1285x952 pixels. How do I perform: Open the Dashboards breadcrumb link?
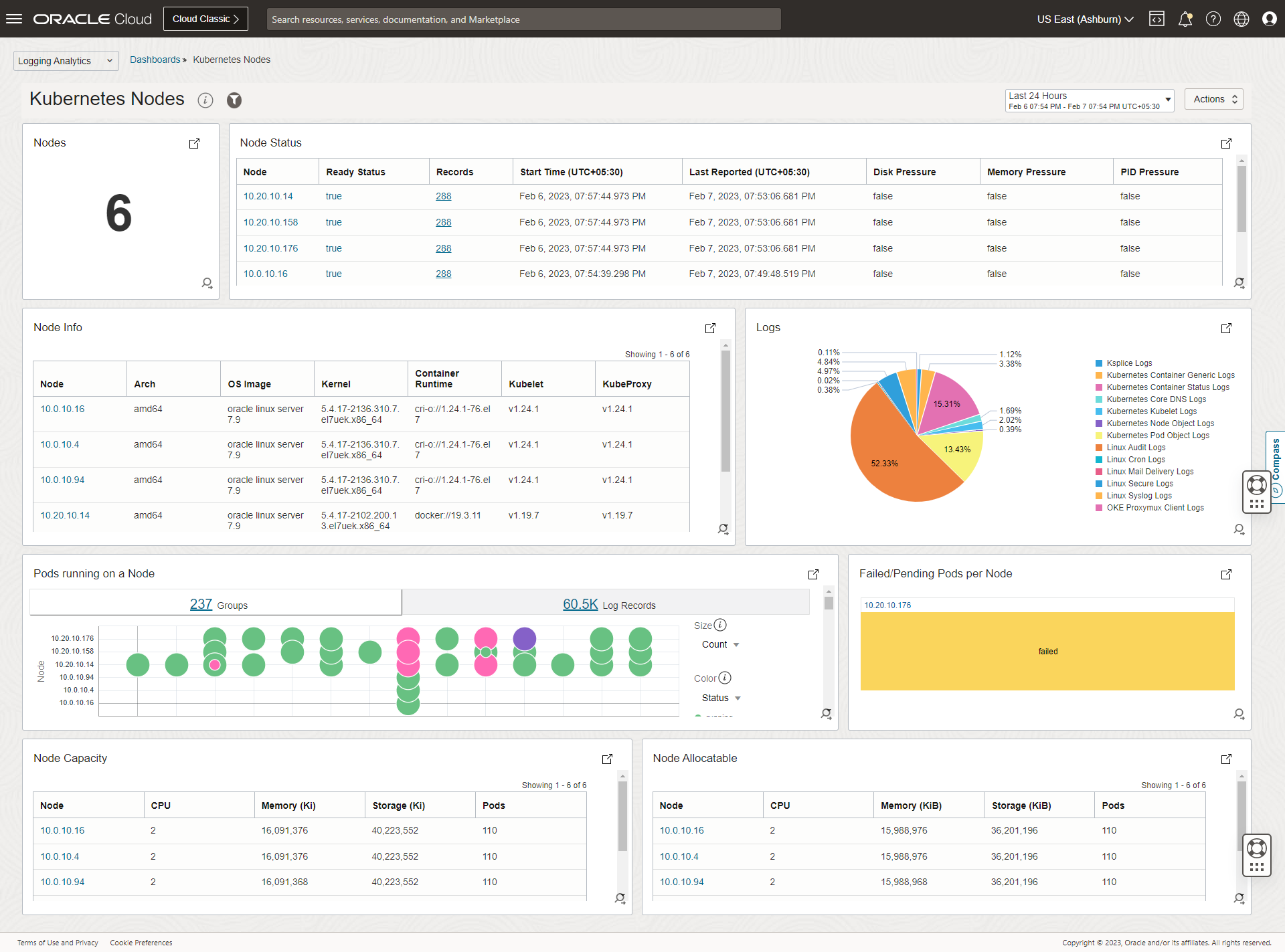point(155,60)
